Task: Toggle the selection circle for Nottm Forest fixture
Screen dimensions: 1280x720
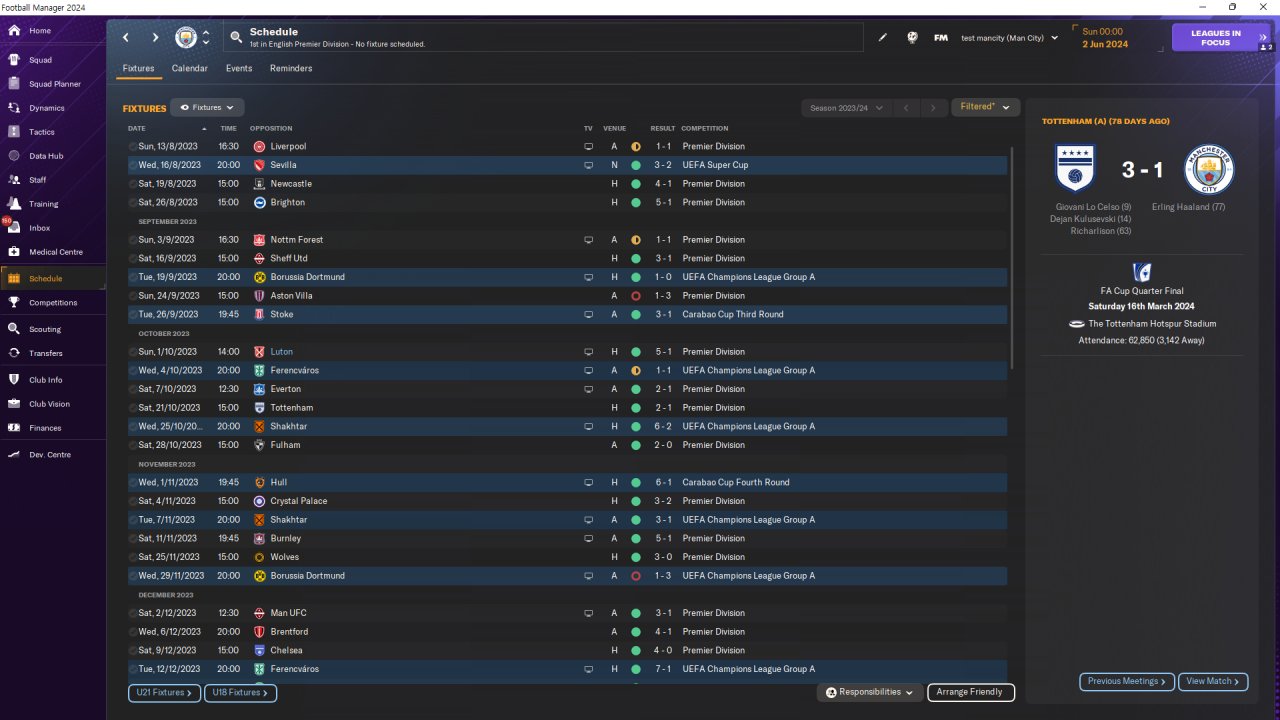Action: point(132,240)
